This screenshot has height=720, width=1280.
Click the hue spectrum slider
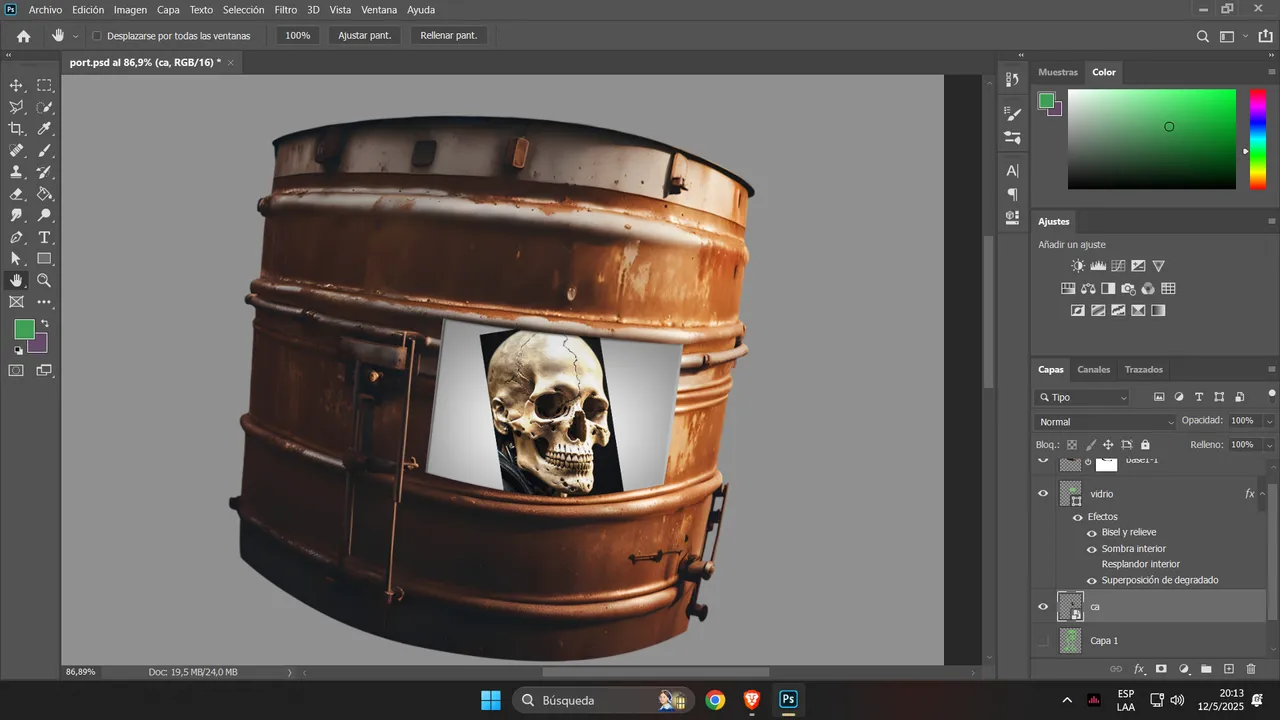click(x=1258, y=139)
